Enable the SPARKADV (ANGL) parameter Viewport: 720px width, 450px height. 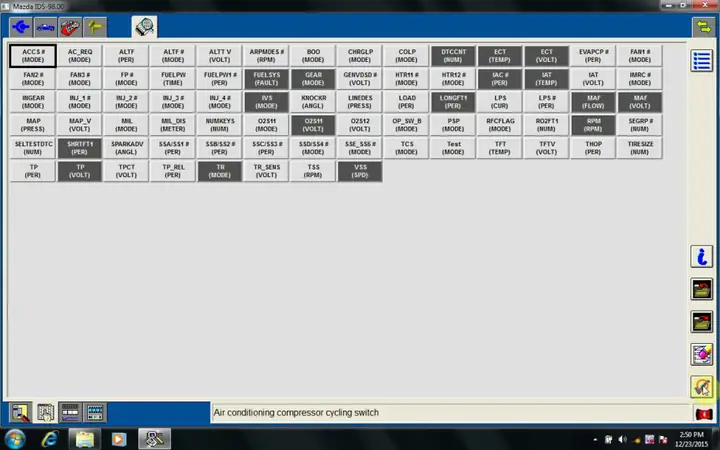coord(127,148)
